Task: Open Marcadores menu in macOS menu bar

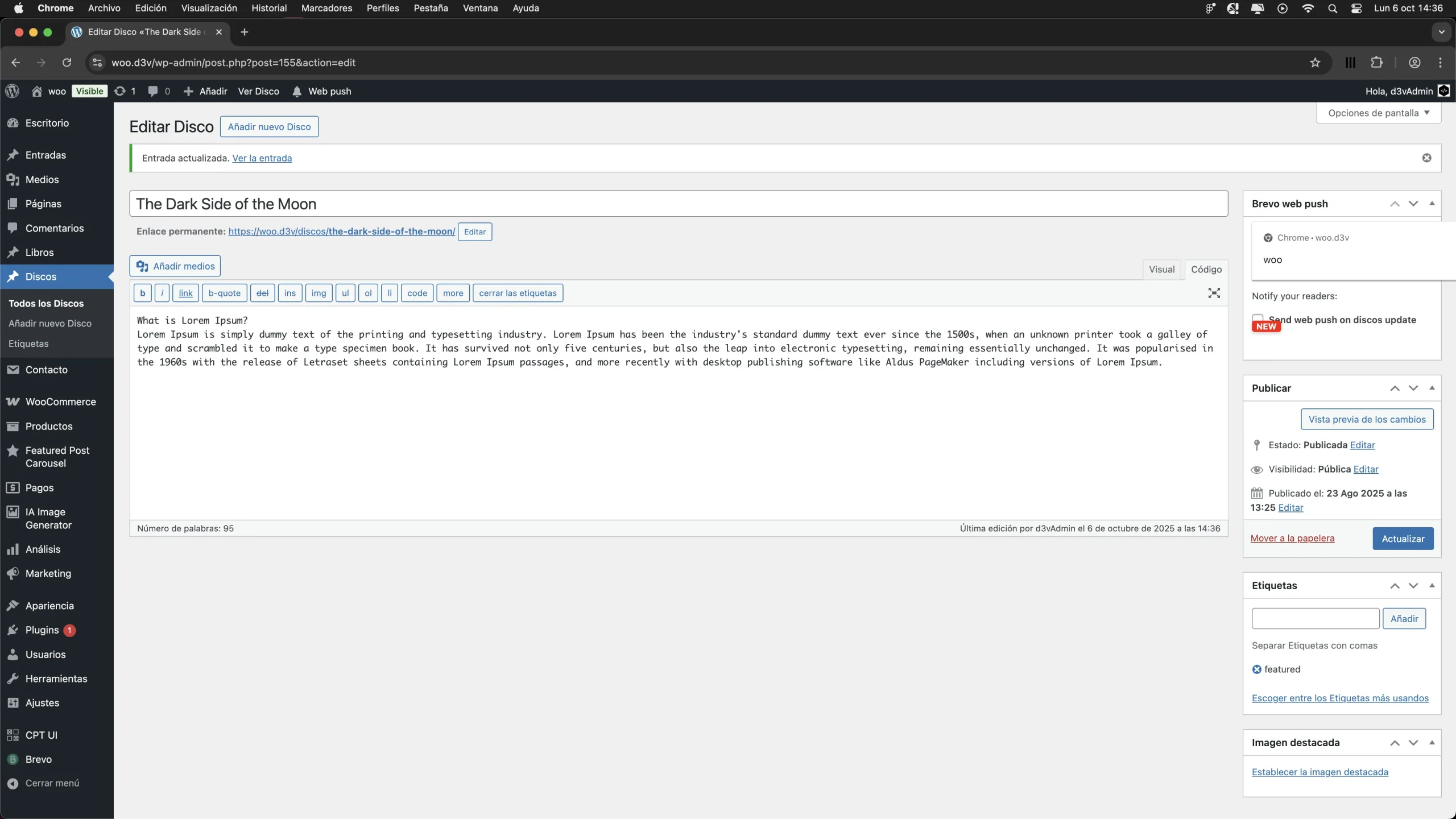Action: [326, 8]
